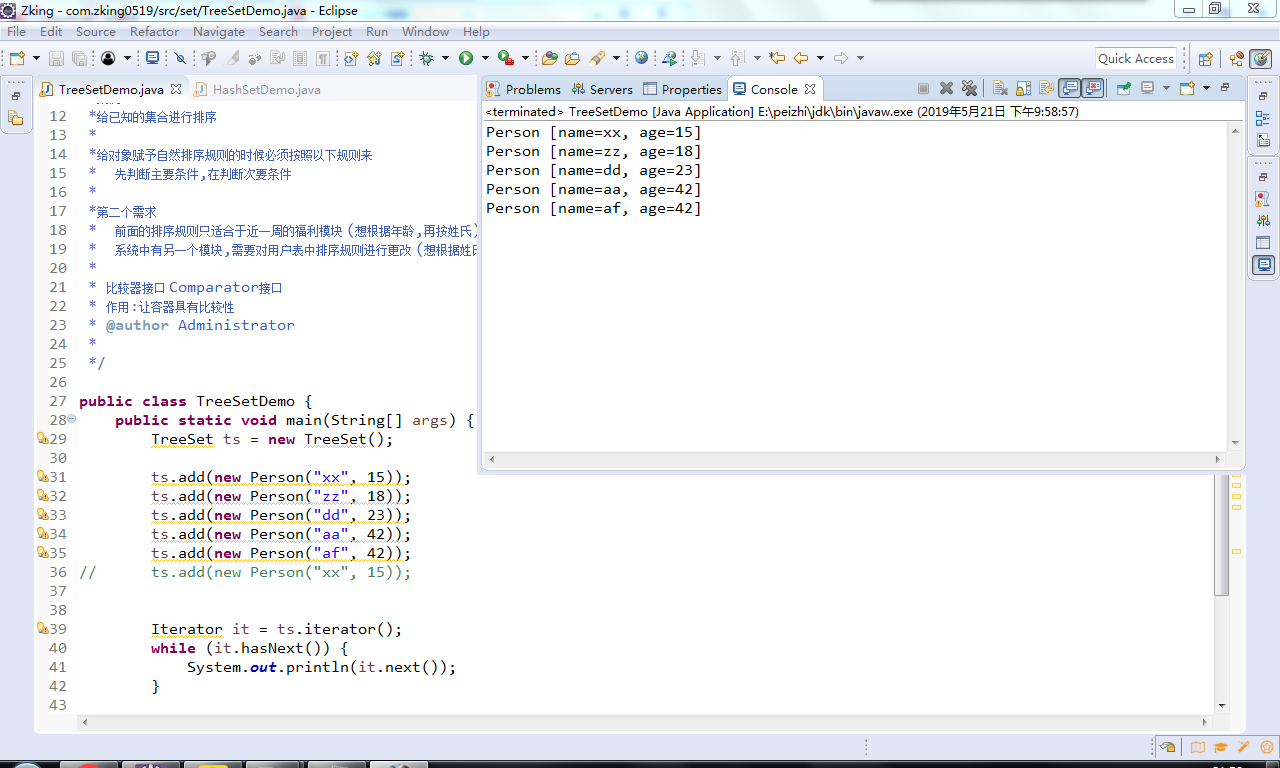Open the Search dropdown arrow
The height and width of the screenshot is (768, 1280).
616,58
